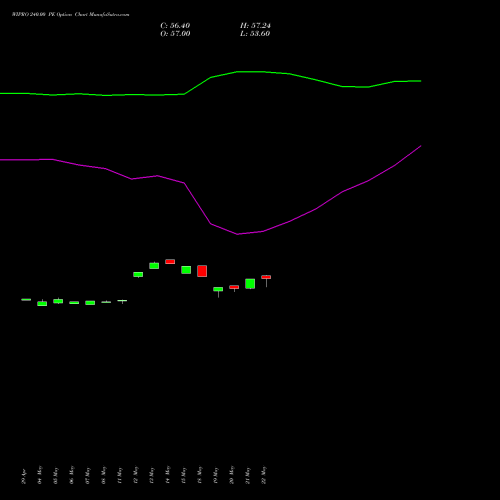Select the 14 May date label
The height and width of the screenshot is (500, 500).
pyautogui.click(x=168, y=475)
